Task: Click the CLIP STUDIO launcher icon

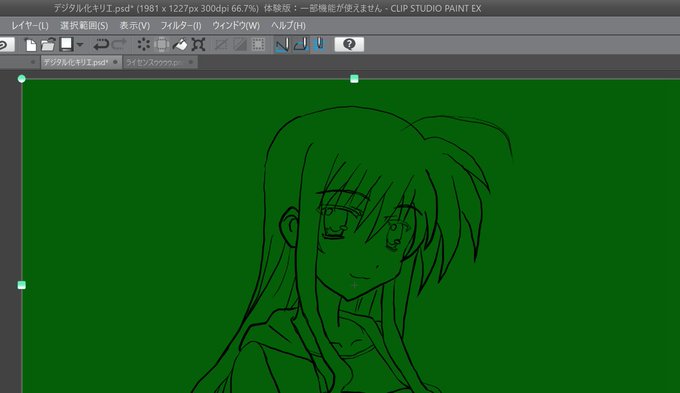Action: (6, 44)
